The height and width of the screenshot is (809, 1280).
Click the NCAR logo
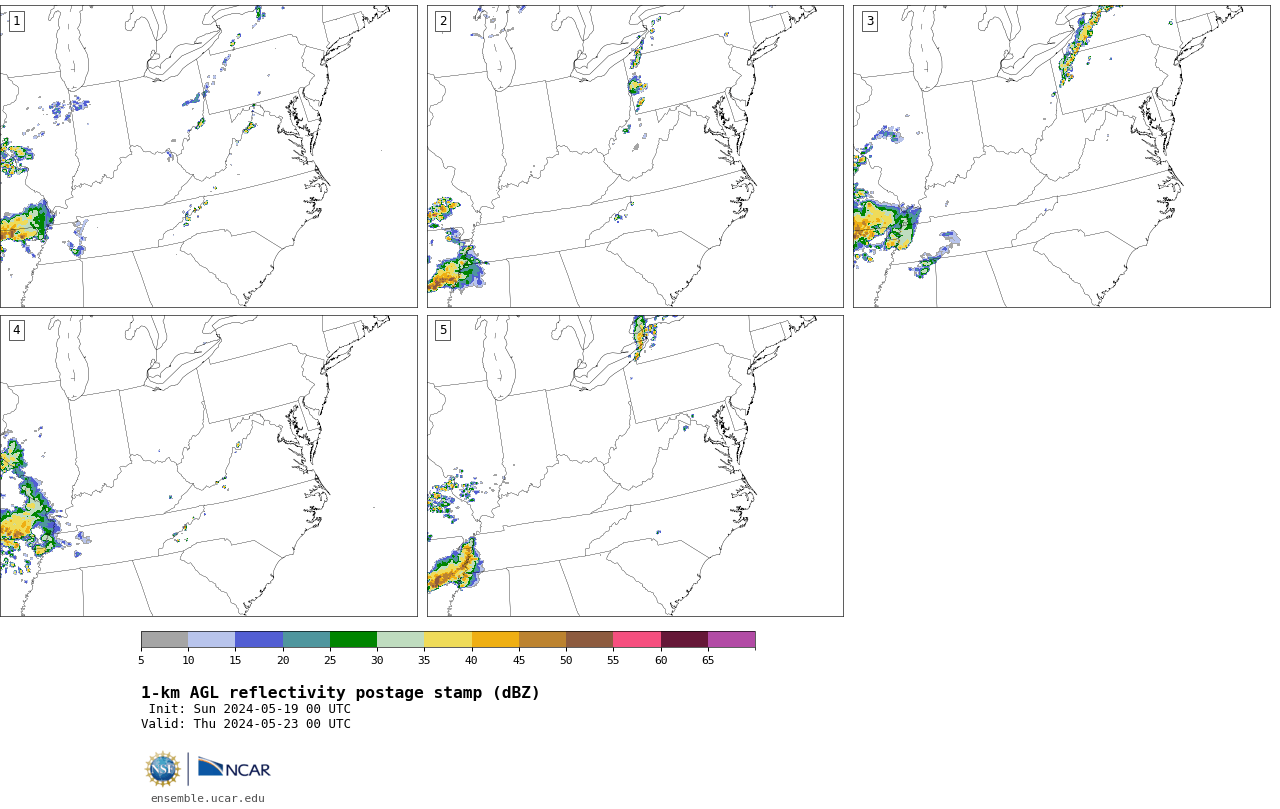234,768
